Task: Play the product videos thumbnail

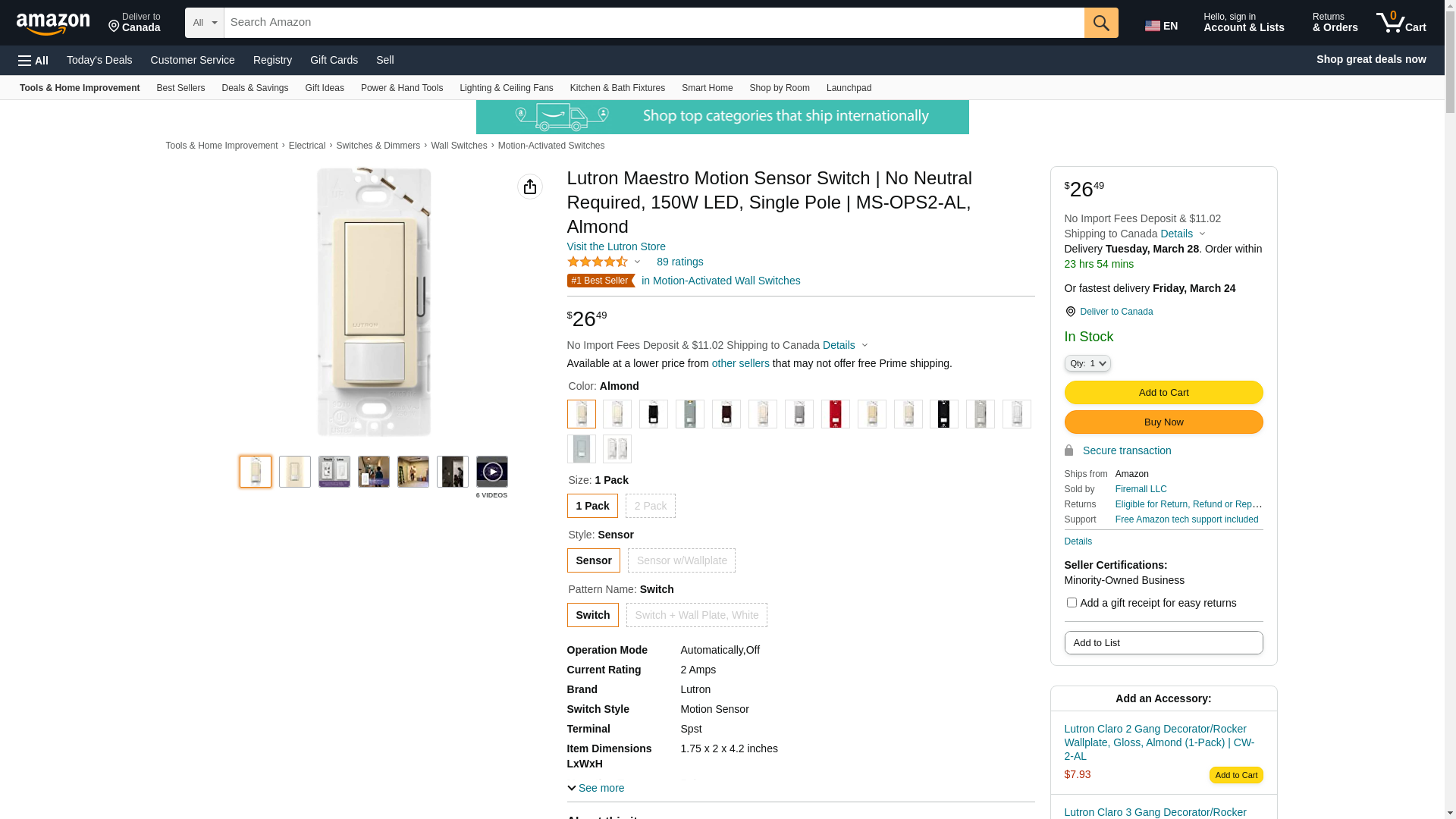Action: 491,472
